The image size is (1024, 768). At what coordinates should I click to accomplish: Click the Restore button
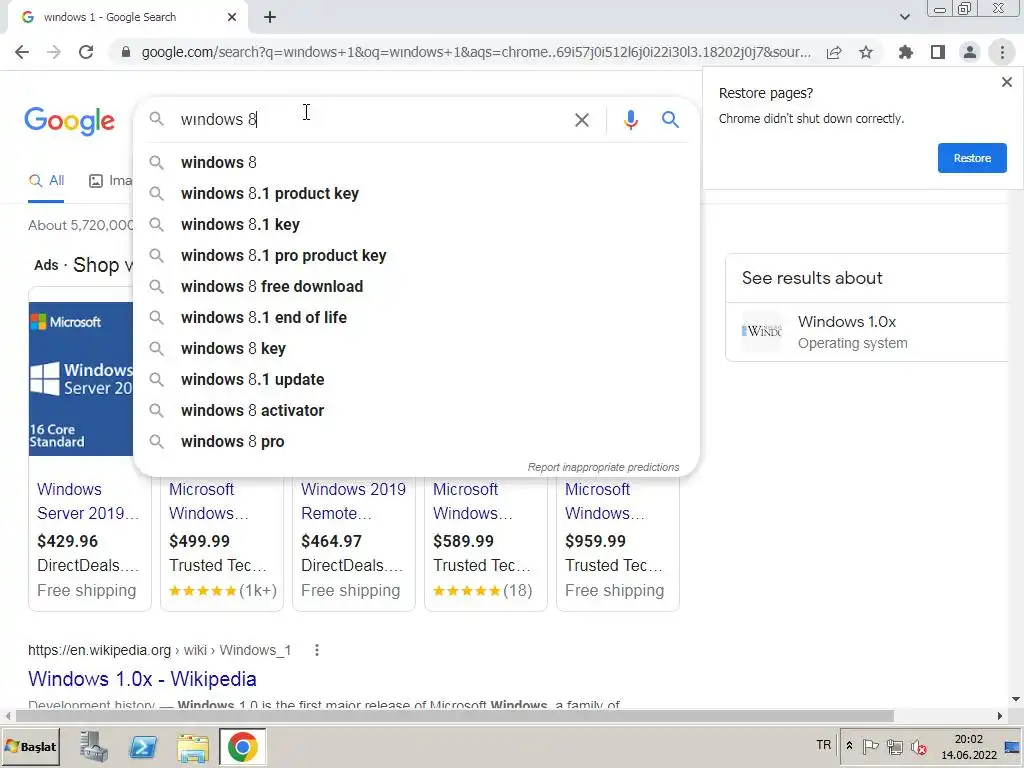(972, 158)
